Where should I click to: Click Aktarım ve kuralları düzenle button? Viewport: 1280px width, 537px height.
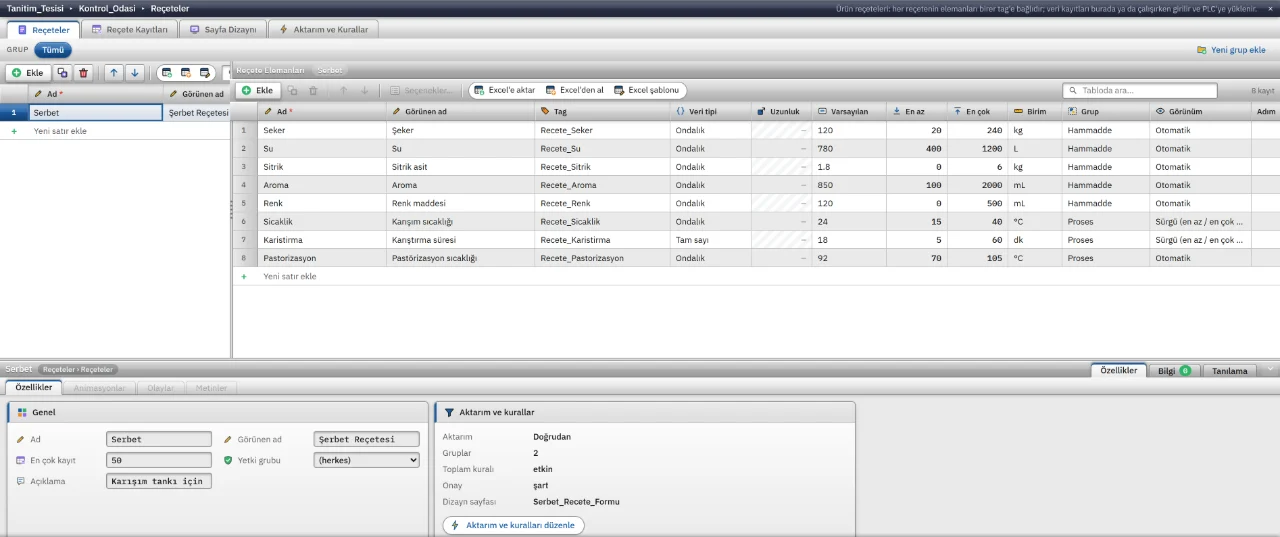(513, 525)
